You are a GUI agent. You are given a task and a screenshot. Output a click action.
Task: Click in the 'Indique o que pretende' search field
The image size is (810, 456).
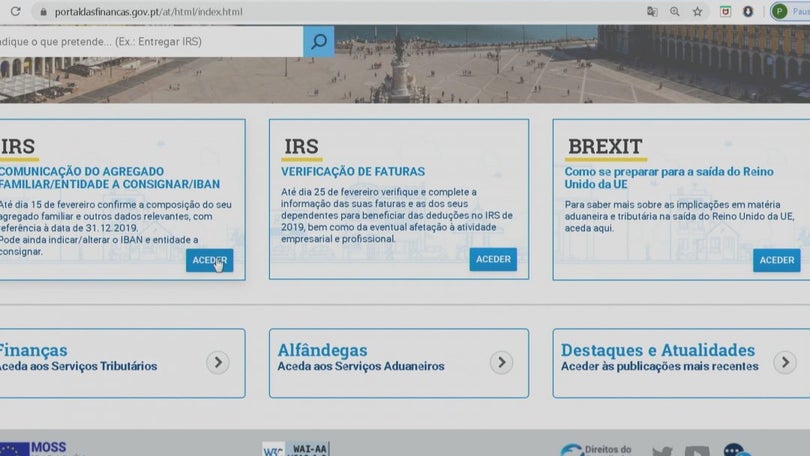(151, 41)
